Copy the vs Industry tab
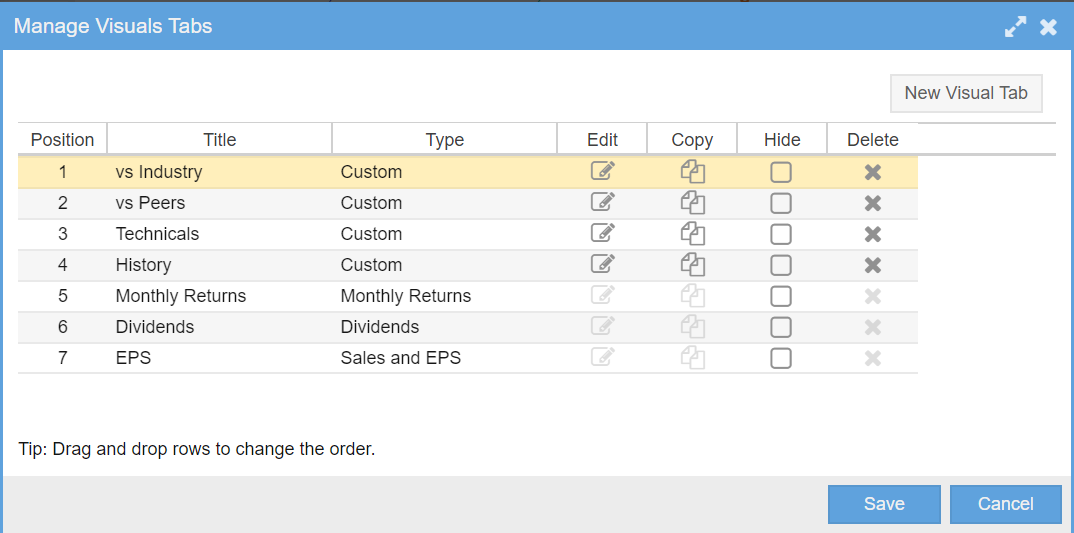Screen dimensions: 1074x533 pyautogui.click(x=692, y=171)
